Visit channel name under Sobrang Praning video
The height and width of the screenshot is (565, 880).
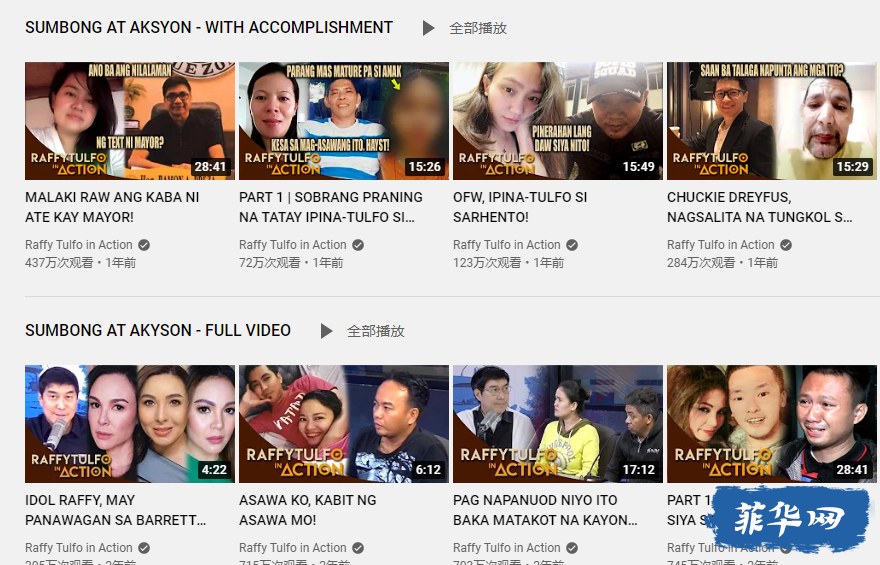click(x=292, y=245)
